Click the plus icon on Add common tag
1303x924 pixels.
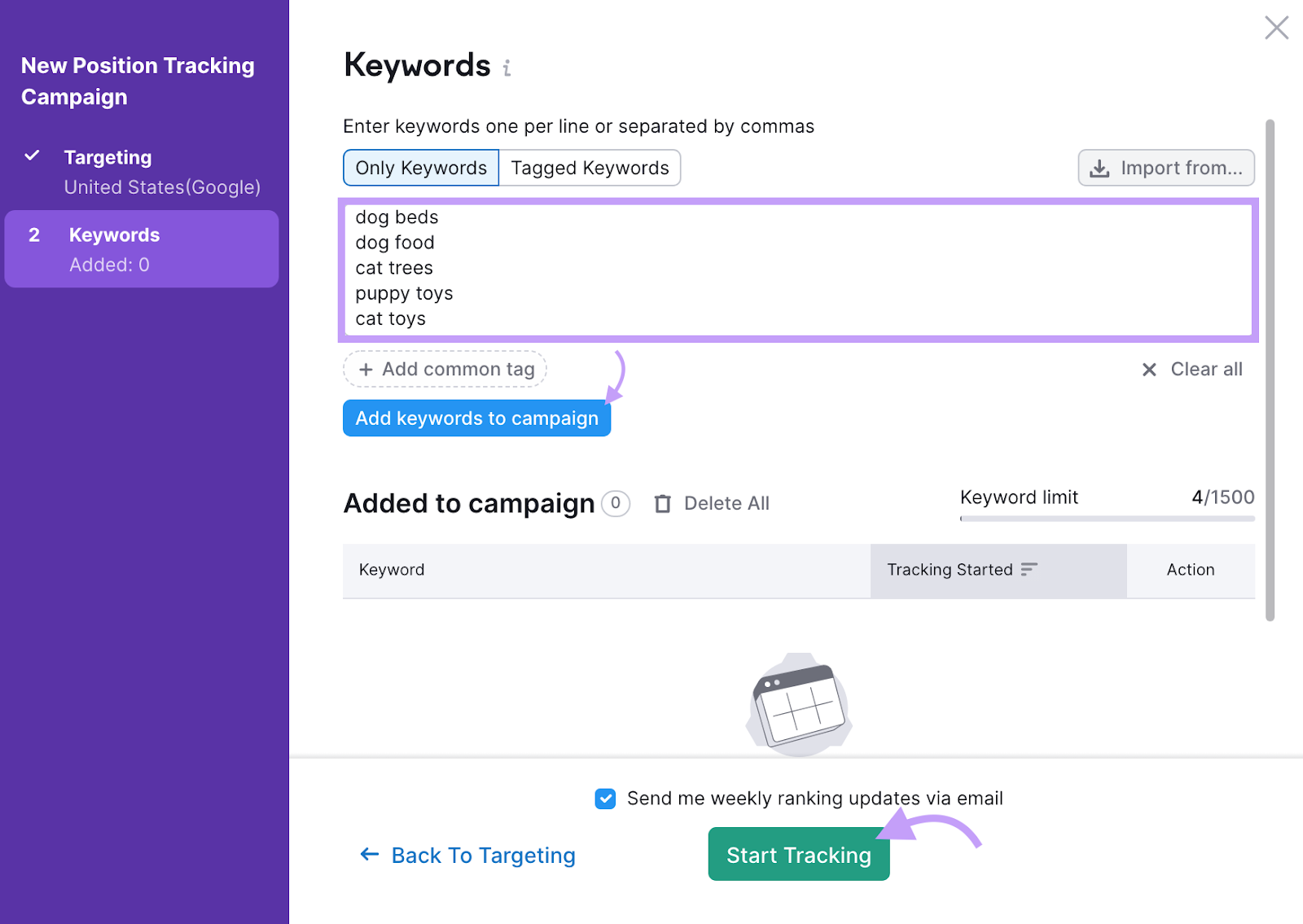tap(366, 369)
